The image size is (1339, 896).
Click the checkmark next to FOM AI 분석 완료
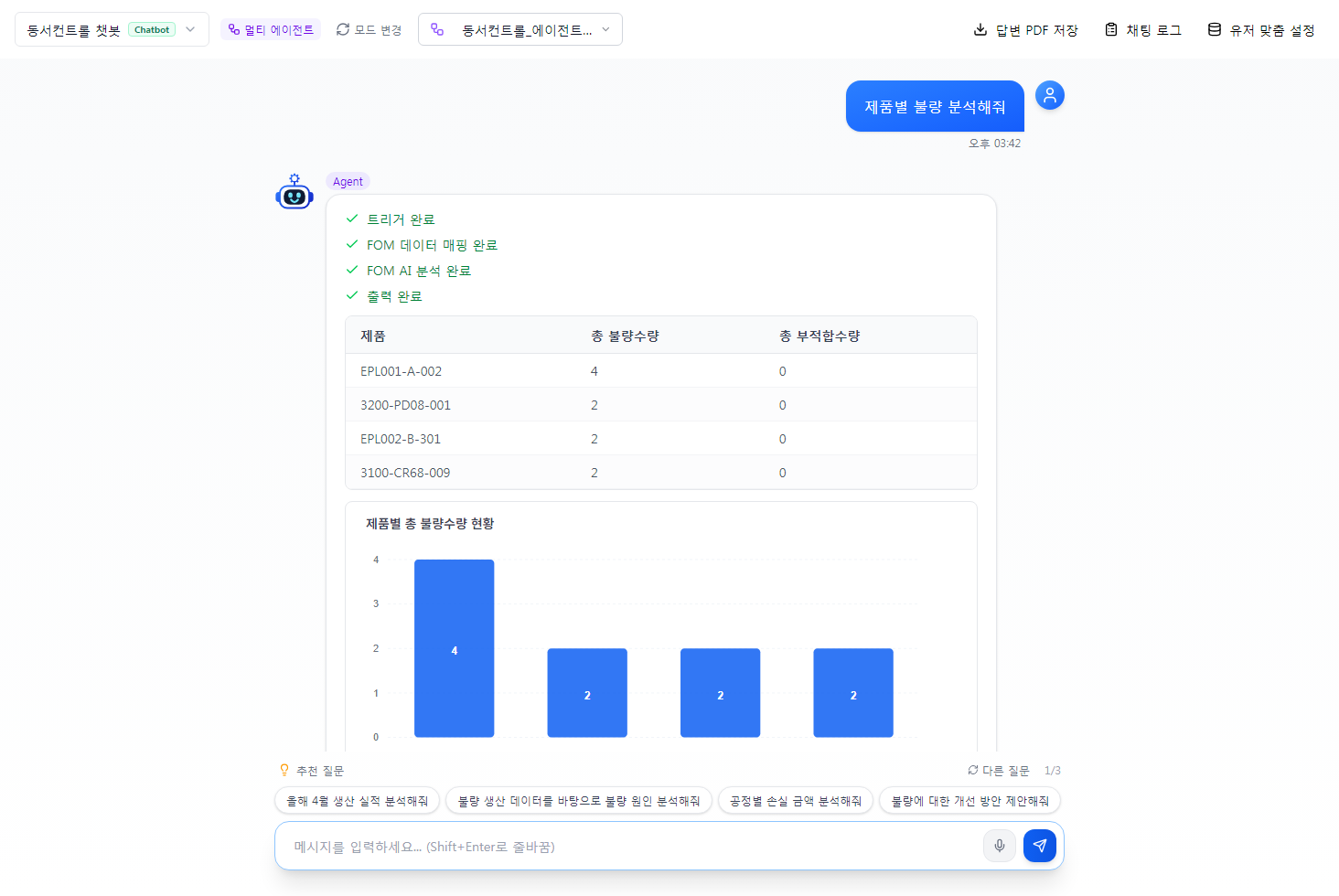point(352,270)
